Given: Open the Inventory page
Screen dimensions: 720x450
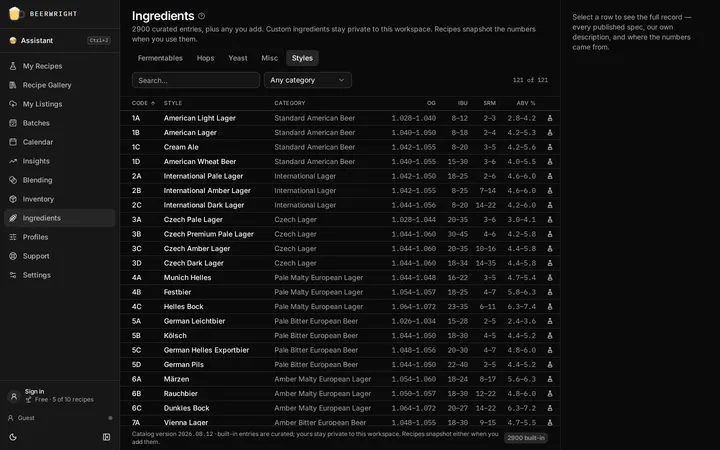Looking at the screenshot, I should [60, 199].
